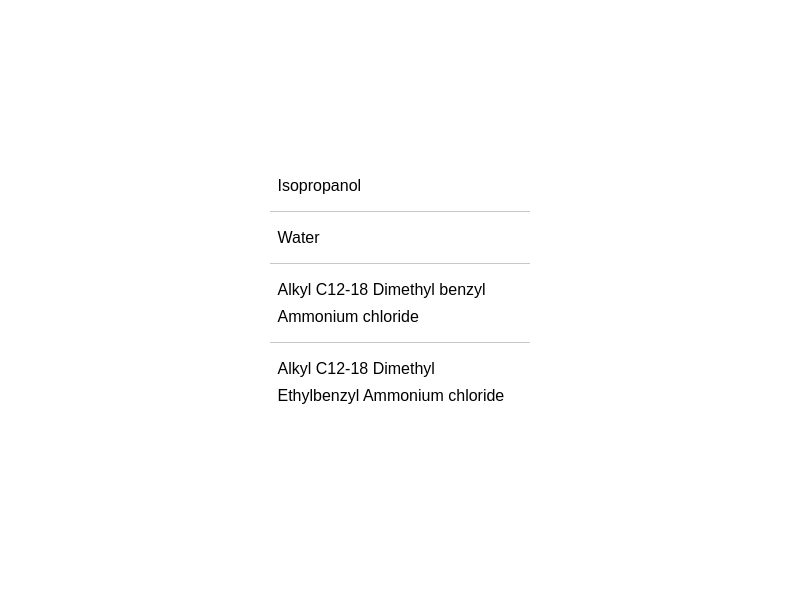Click the line 'Alkyl C12-18 Dimethyl benzyl'
Viewport: 800px width, 600px height.
click(381, 290)
